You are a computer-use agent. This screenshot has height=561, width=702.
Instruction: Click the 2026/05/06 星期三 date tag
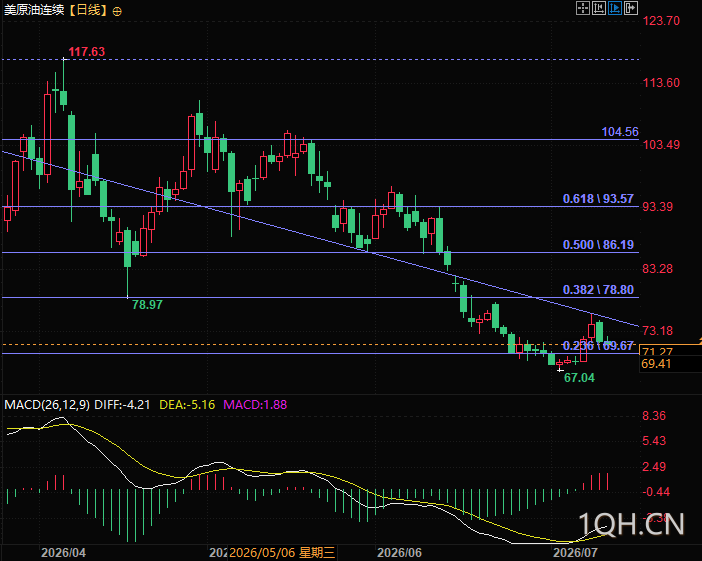point(282,552)
